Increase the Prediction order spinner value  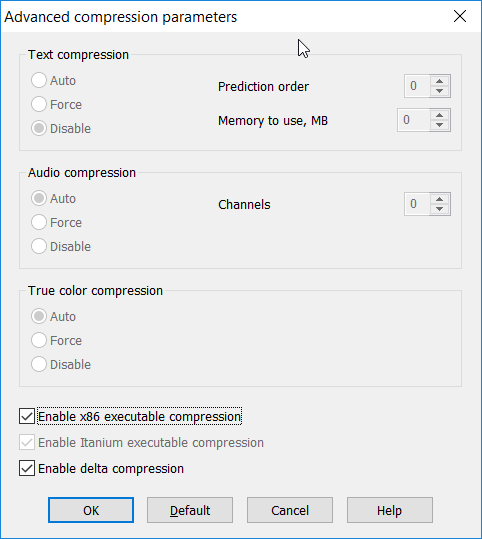point(439,81)
